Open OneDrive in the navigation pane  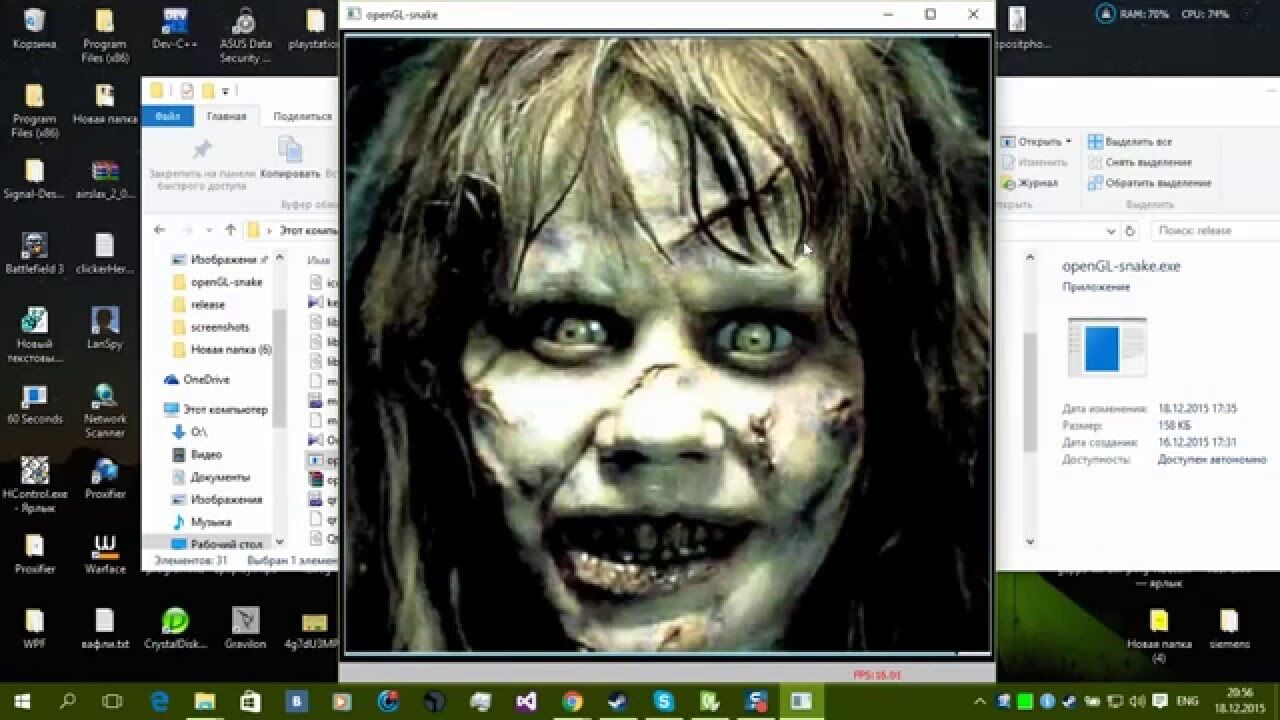(x=196, y=380)
